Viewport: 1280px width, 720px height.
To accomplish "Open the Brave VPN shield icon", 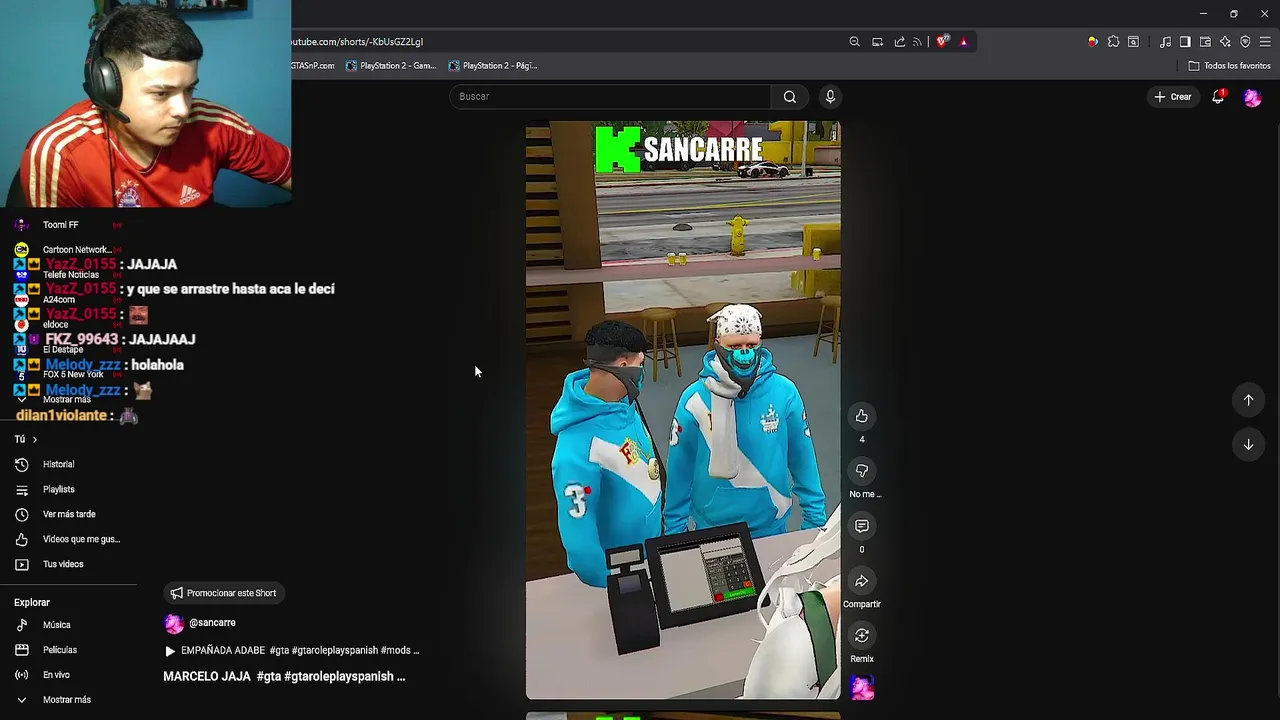I will (1245, 42).
